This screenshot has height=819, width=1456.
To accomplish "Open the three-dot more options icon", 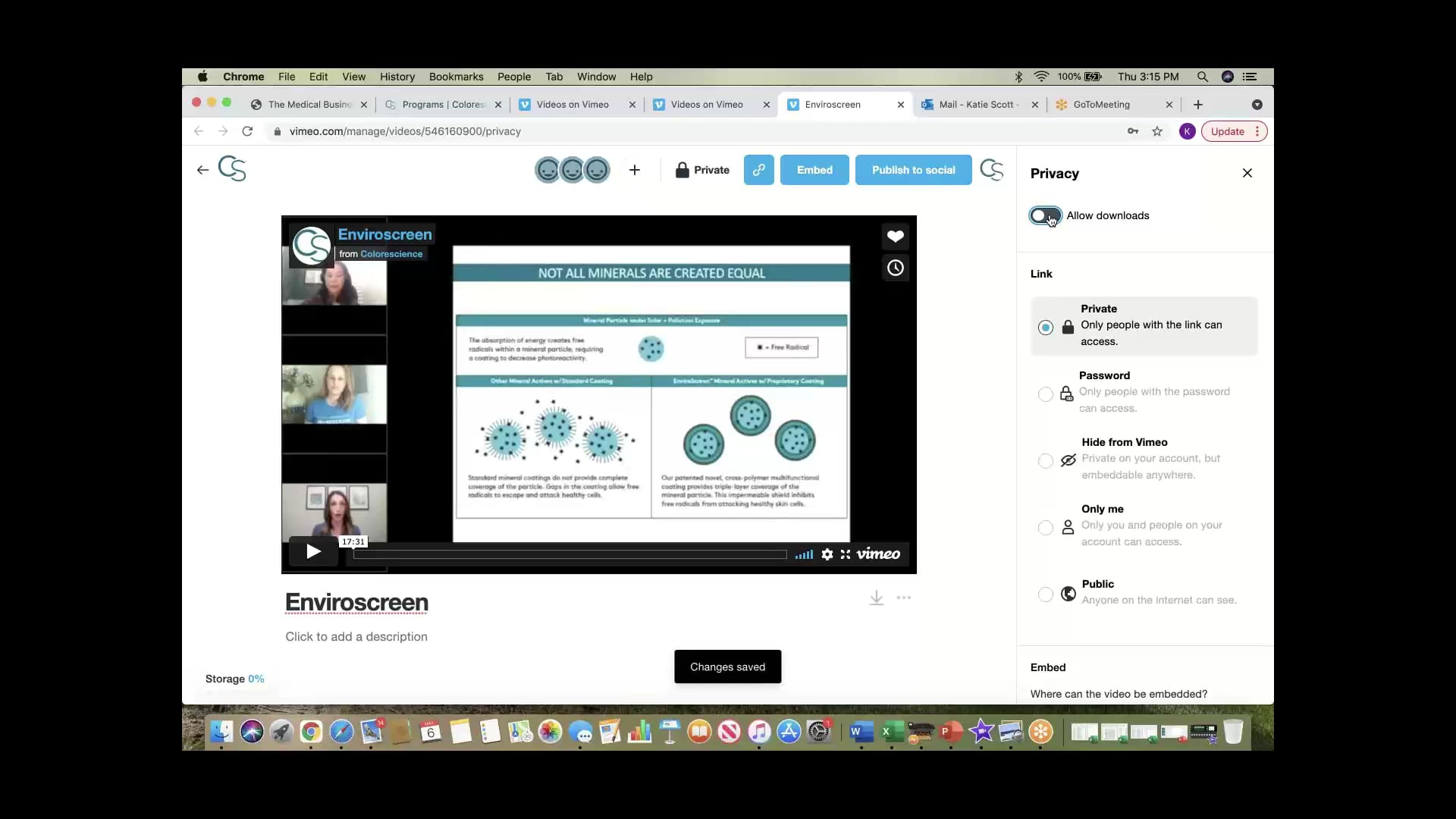I will click(x=904, y=598).
